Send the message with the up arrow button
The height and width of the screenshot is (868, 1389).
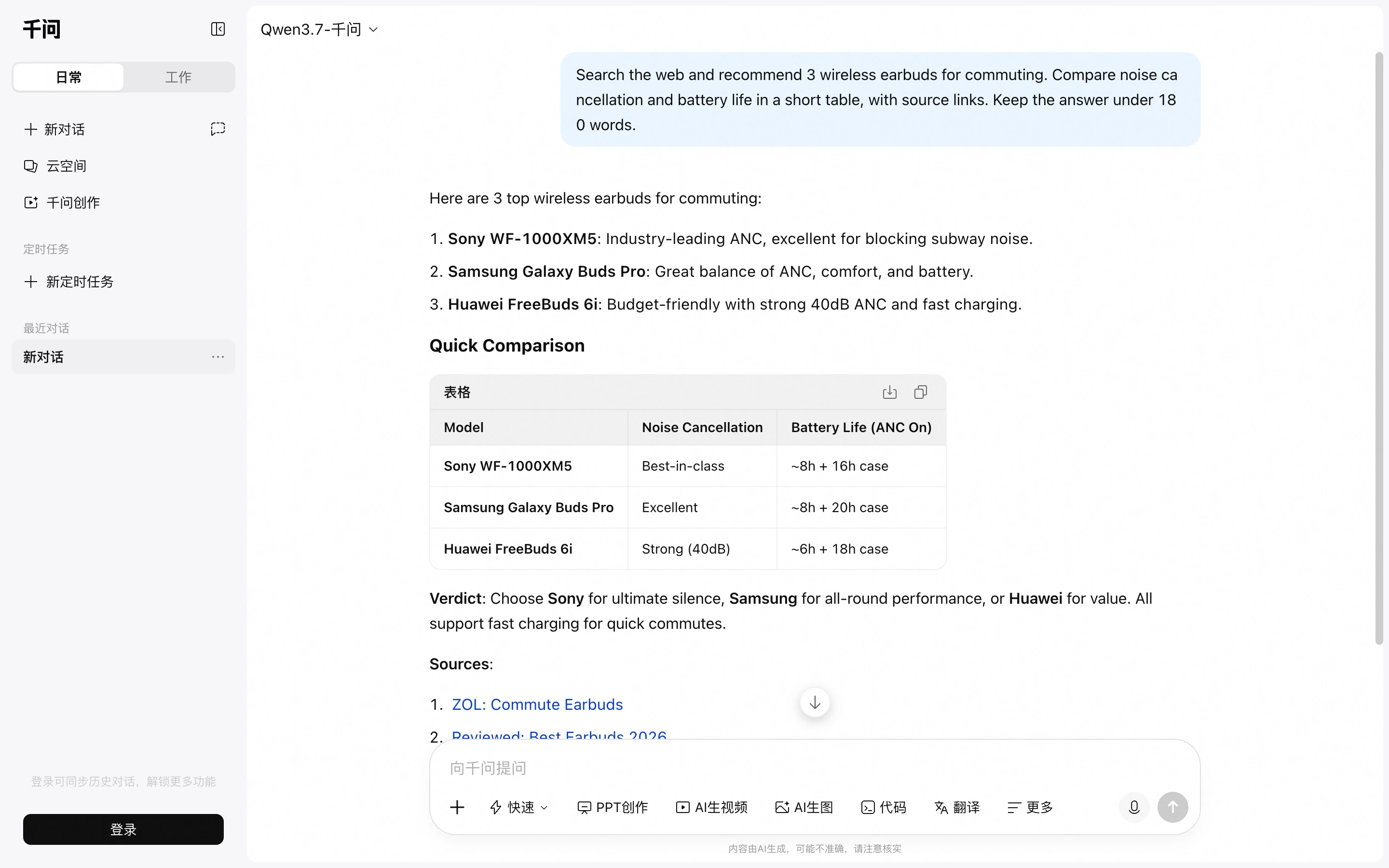(1172, 807)
